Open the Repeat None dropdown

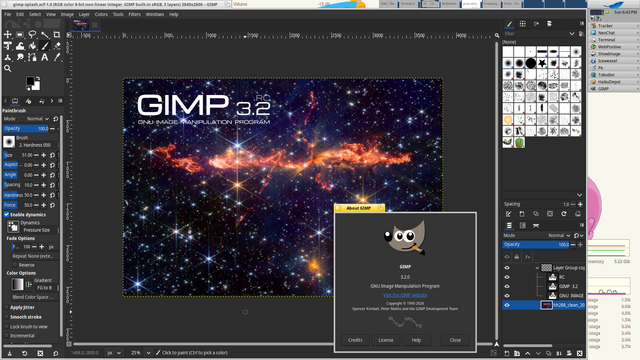[34, 256]
